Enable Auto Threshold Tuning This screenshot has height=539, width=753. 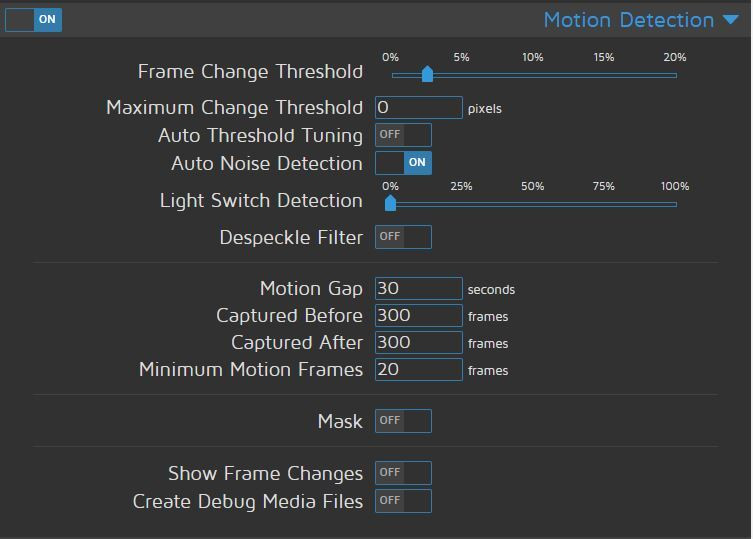(403, 135)
